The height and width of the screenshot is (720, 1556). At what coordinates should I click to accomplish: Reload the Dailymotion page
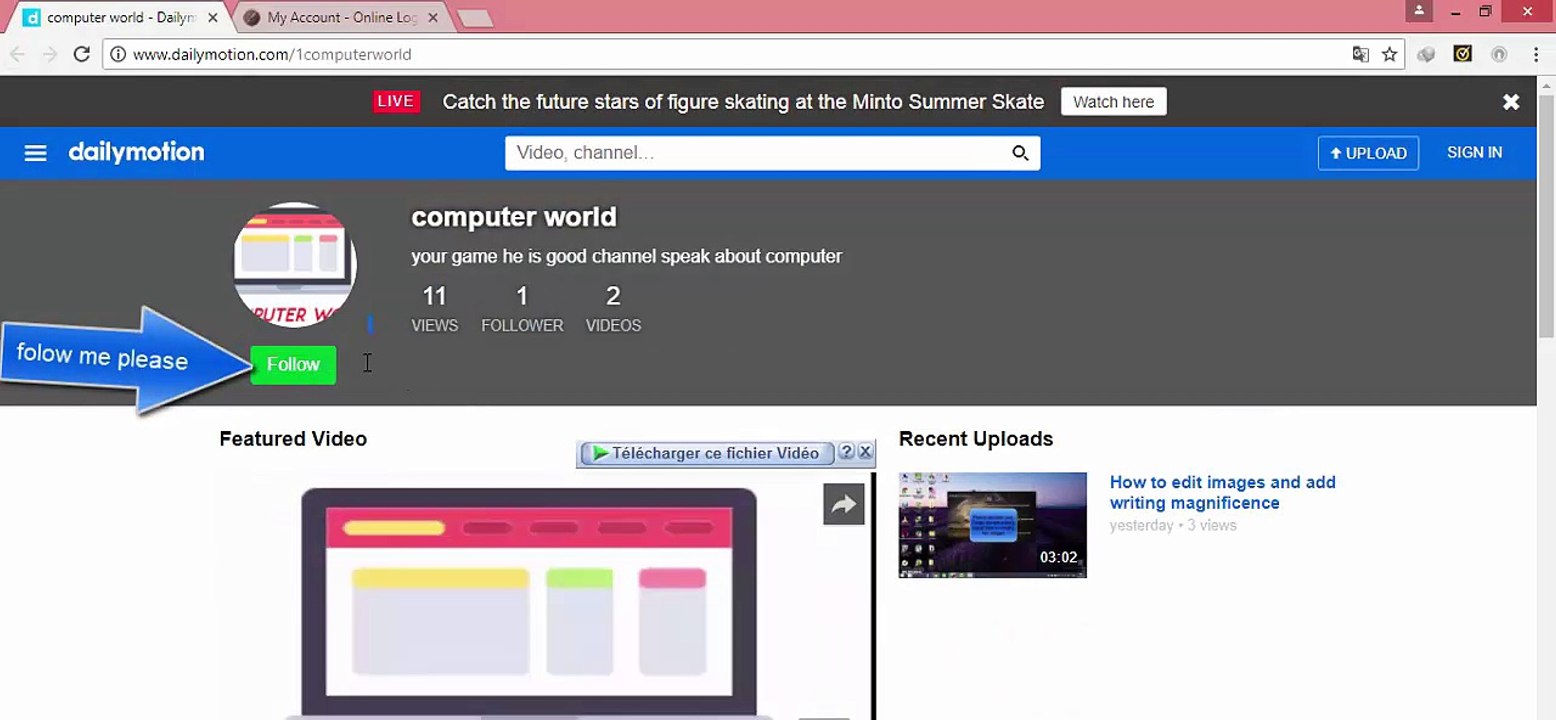(x=82, y=55)
